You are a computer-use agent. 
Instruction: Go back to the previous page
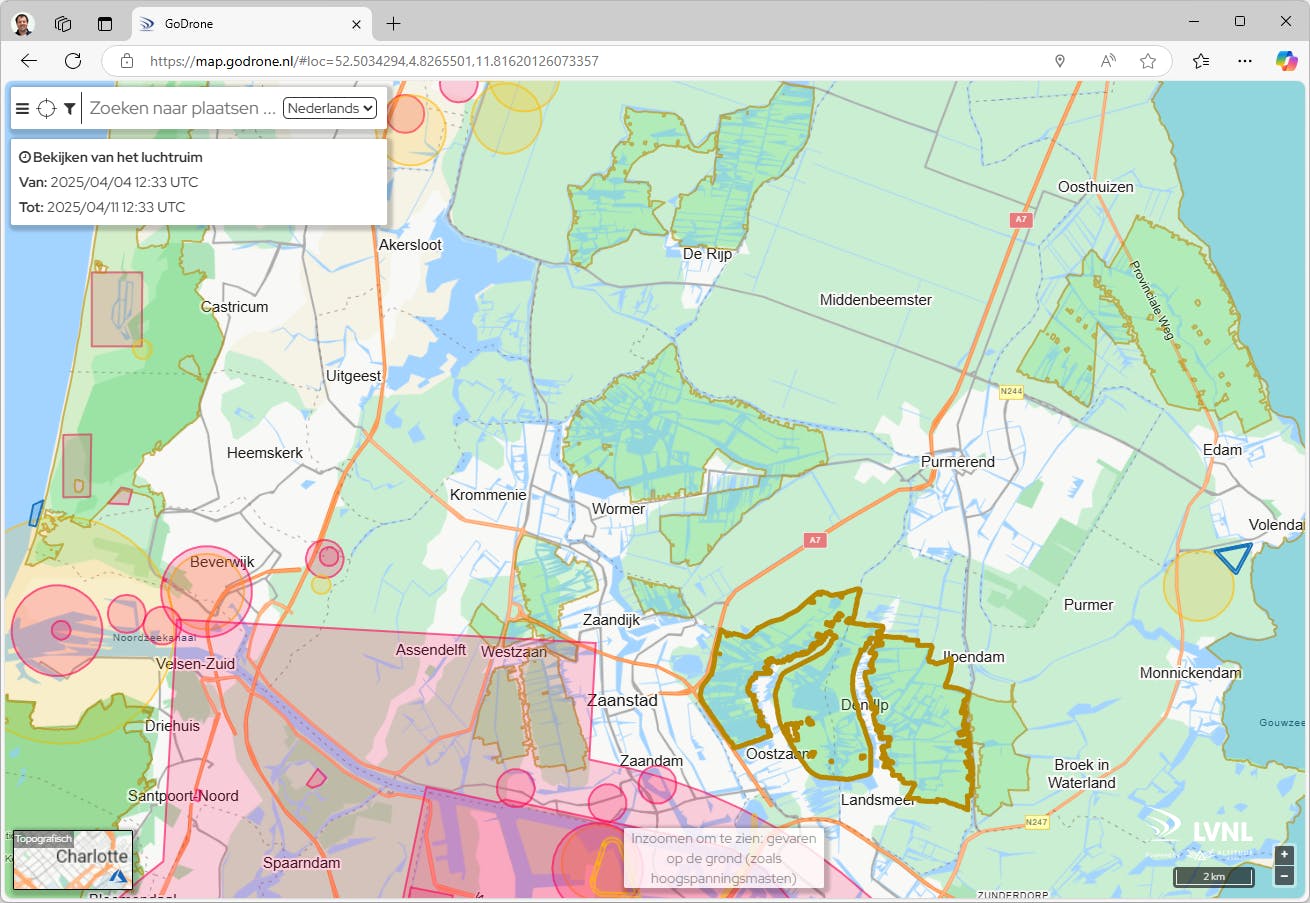pos(29,61)
